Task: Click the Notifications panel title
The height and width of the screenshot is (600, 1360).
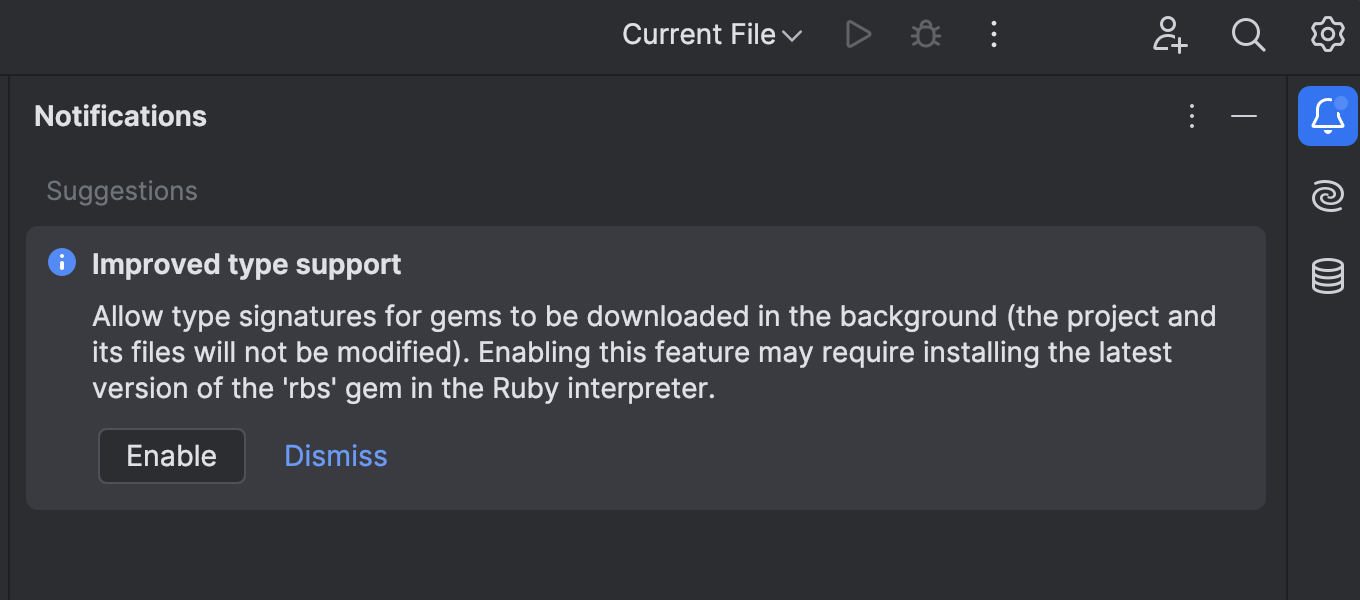Action: click(x=120, y=116)
